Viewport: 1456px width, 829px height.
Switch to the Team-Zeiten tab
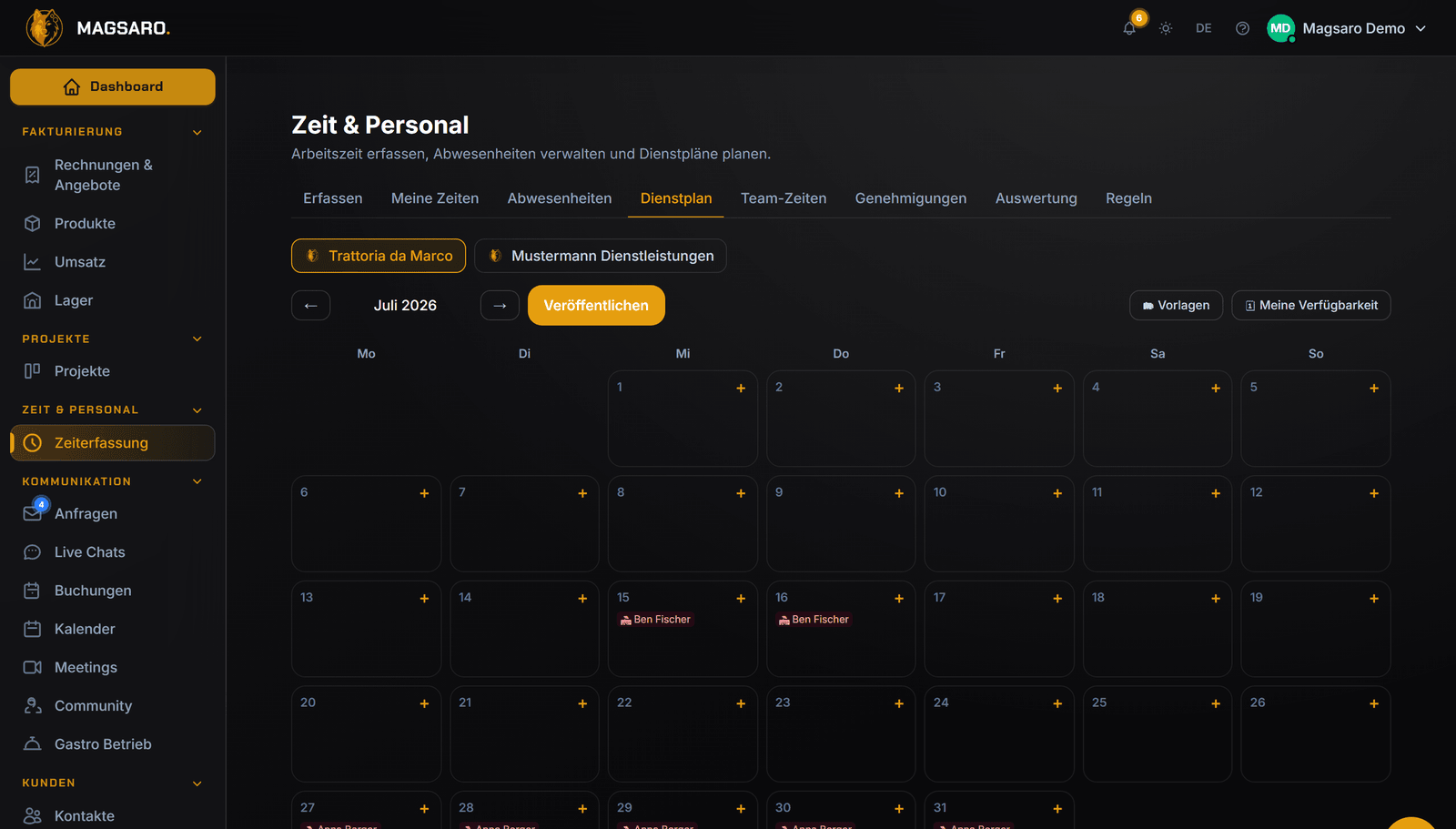point(784,198)
